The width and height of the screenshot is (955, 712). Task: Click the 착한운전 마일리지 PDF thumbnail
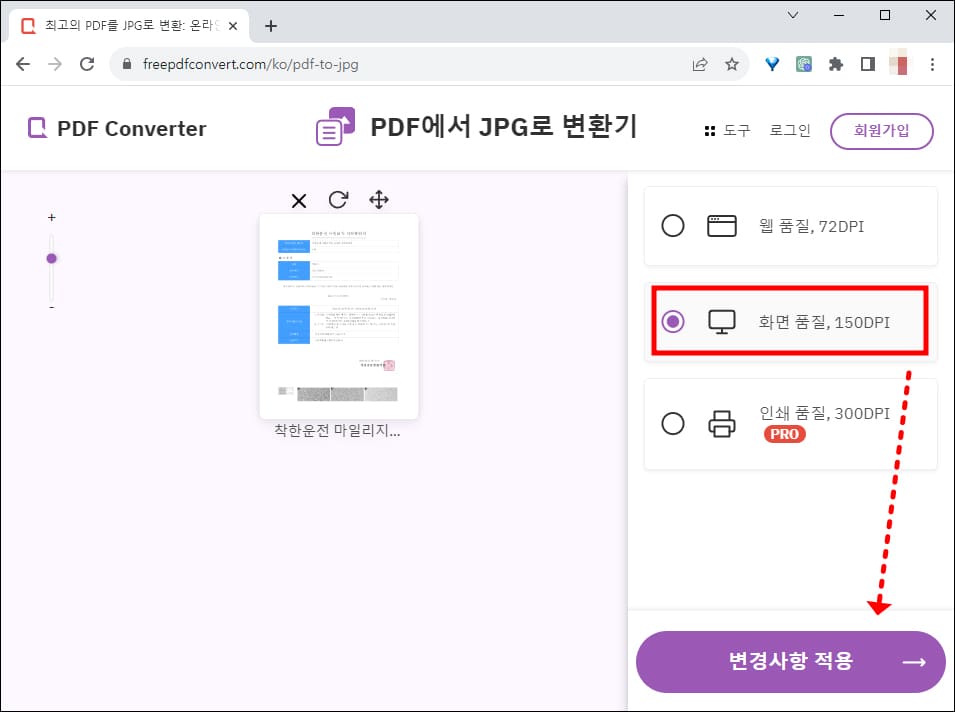pos(338,315)
